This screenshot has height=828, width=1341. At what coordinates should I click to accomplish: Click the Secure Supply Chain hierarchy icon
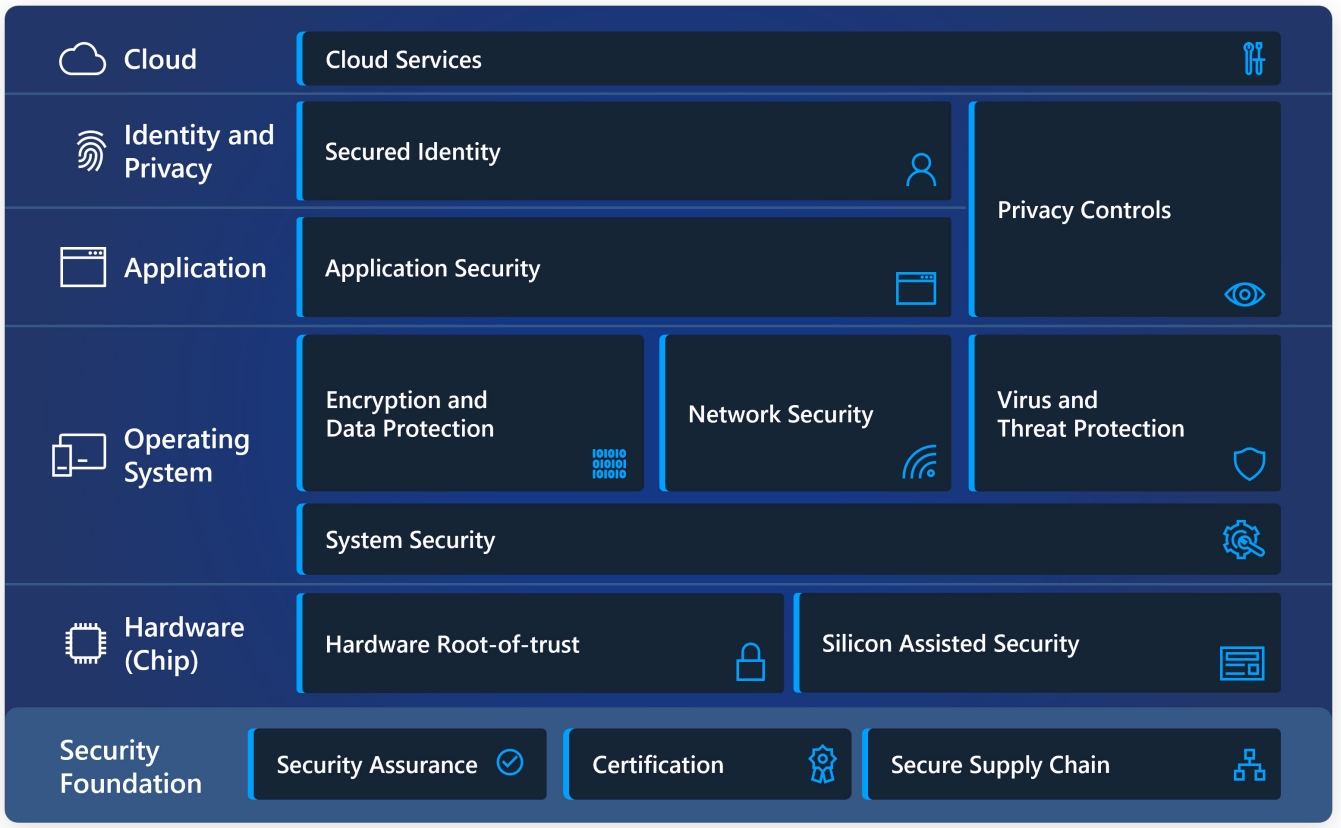(x=1249, y=765)
